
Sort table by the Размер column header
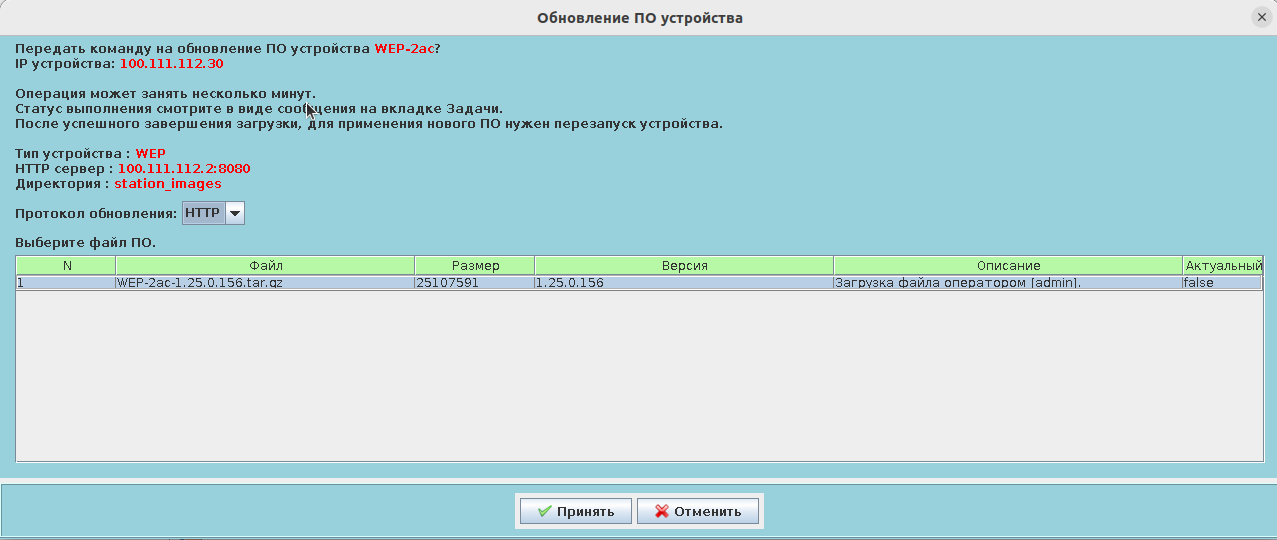(475, 265)
